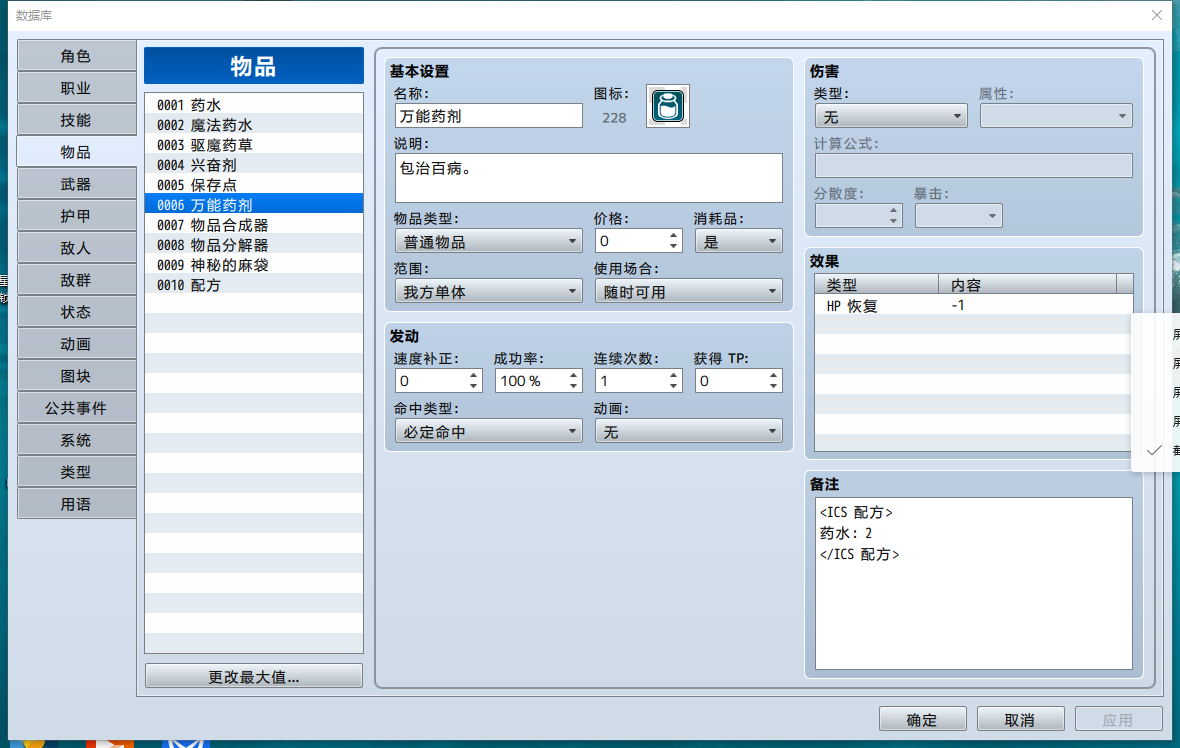Switch to the 图块 tab

click(x=76, y=376)
